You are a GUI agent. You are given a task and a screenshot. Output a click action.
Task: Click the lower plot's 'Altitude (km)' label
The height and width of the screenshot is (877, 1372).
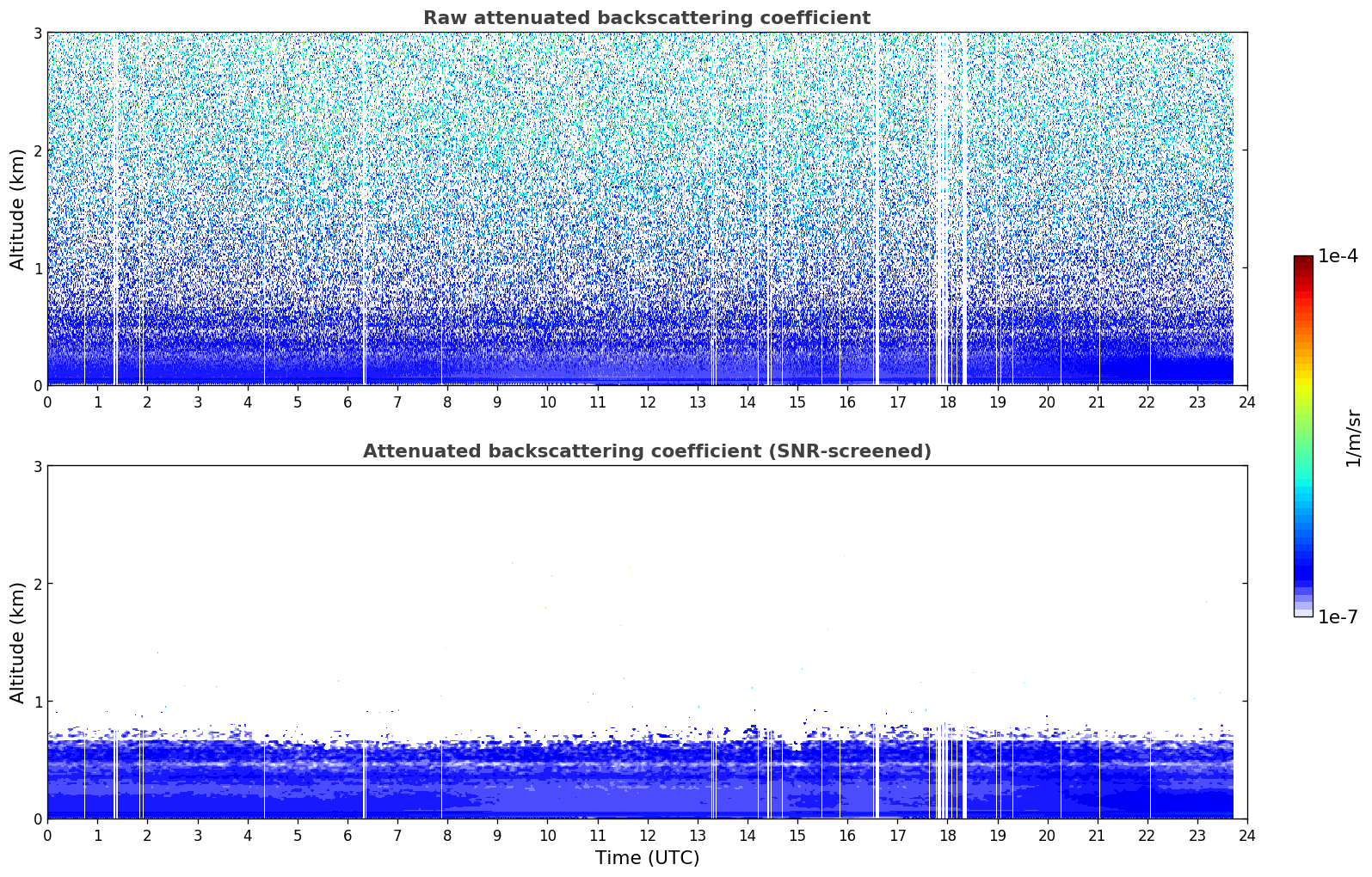[x=18, y=642]
